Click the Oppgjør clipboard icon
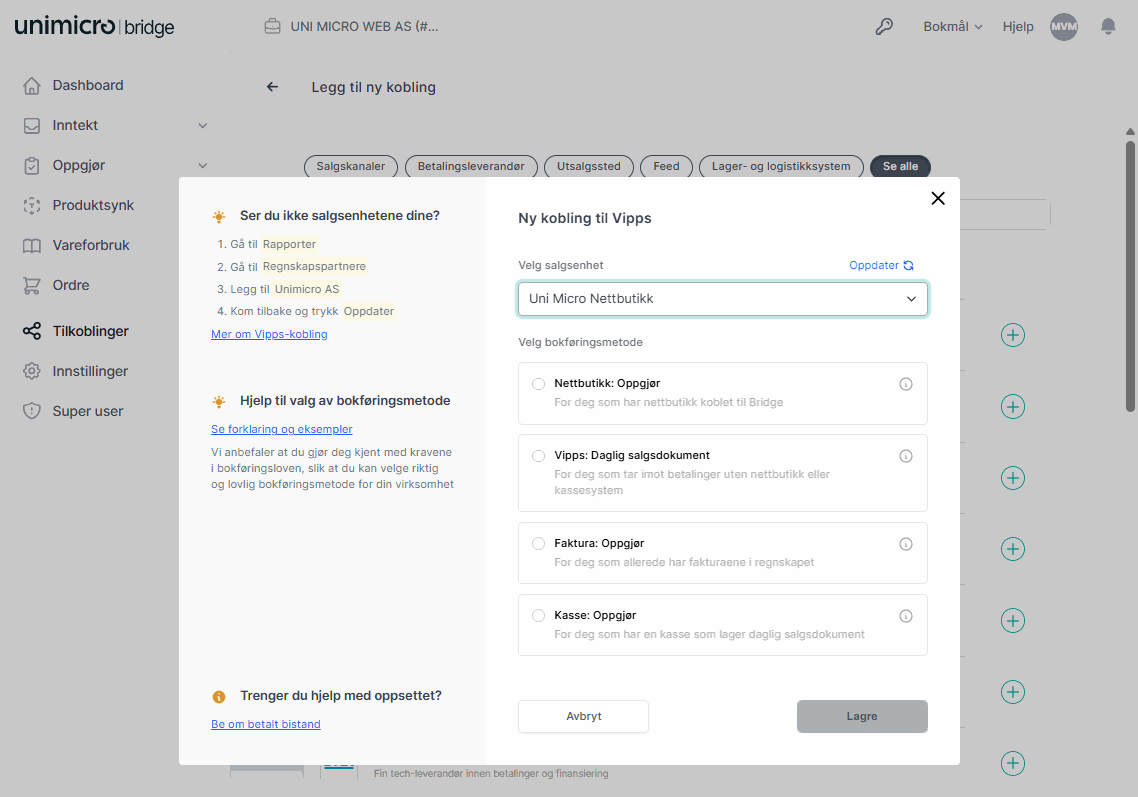The image size is (1138, 797). [x=31, y=165]
